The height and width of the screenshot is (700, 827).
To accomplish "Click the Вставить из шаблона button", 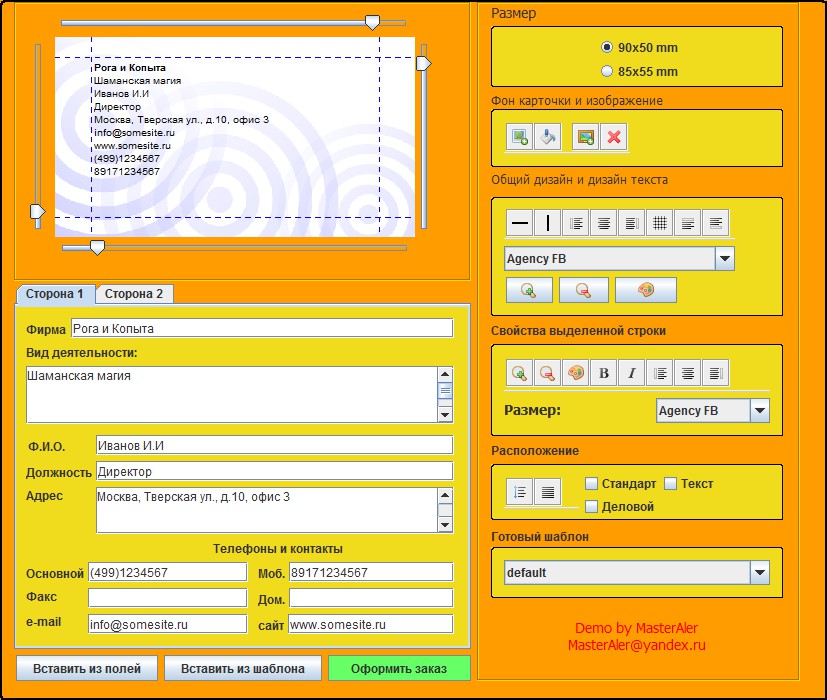I will pyautogui.click(x=243, y=668).
